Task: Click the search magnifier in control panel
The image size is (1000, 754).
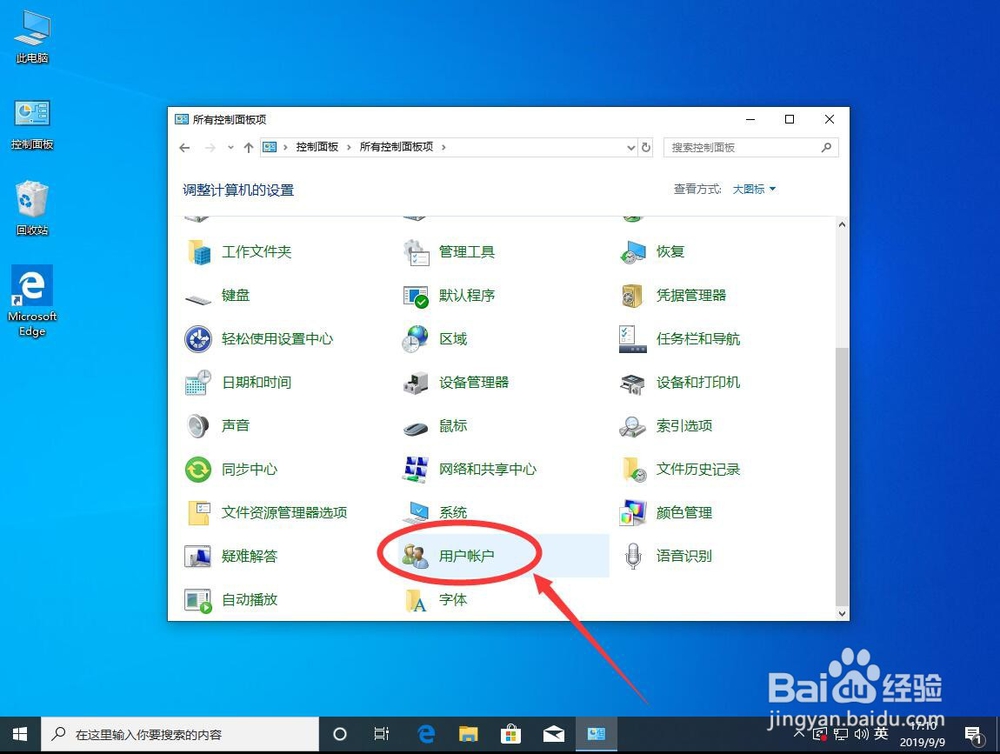Action: tap(826, 147)
